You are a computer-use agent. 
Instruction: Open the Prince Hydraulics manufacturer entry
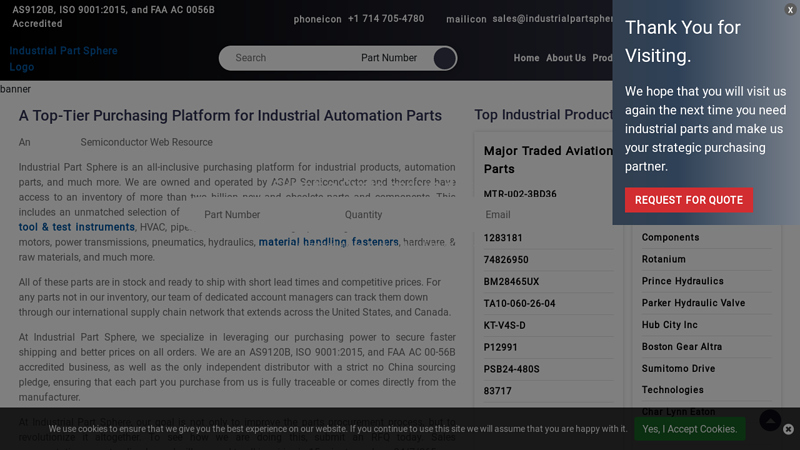point(682,281)
